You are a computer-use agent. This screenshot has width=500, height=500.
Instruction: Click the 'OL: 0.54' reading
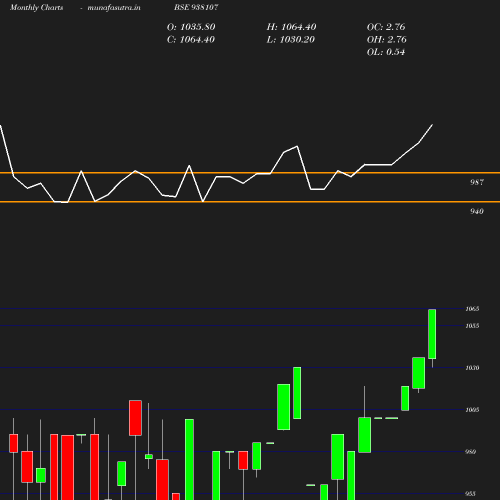[x=386, y=52]
